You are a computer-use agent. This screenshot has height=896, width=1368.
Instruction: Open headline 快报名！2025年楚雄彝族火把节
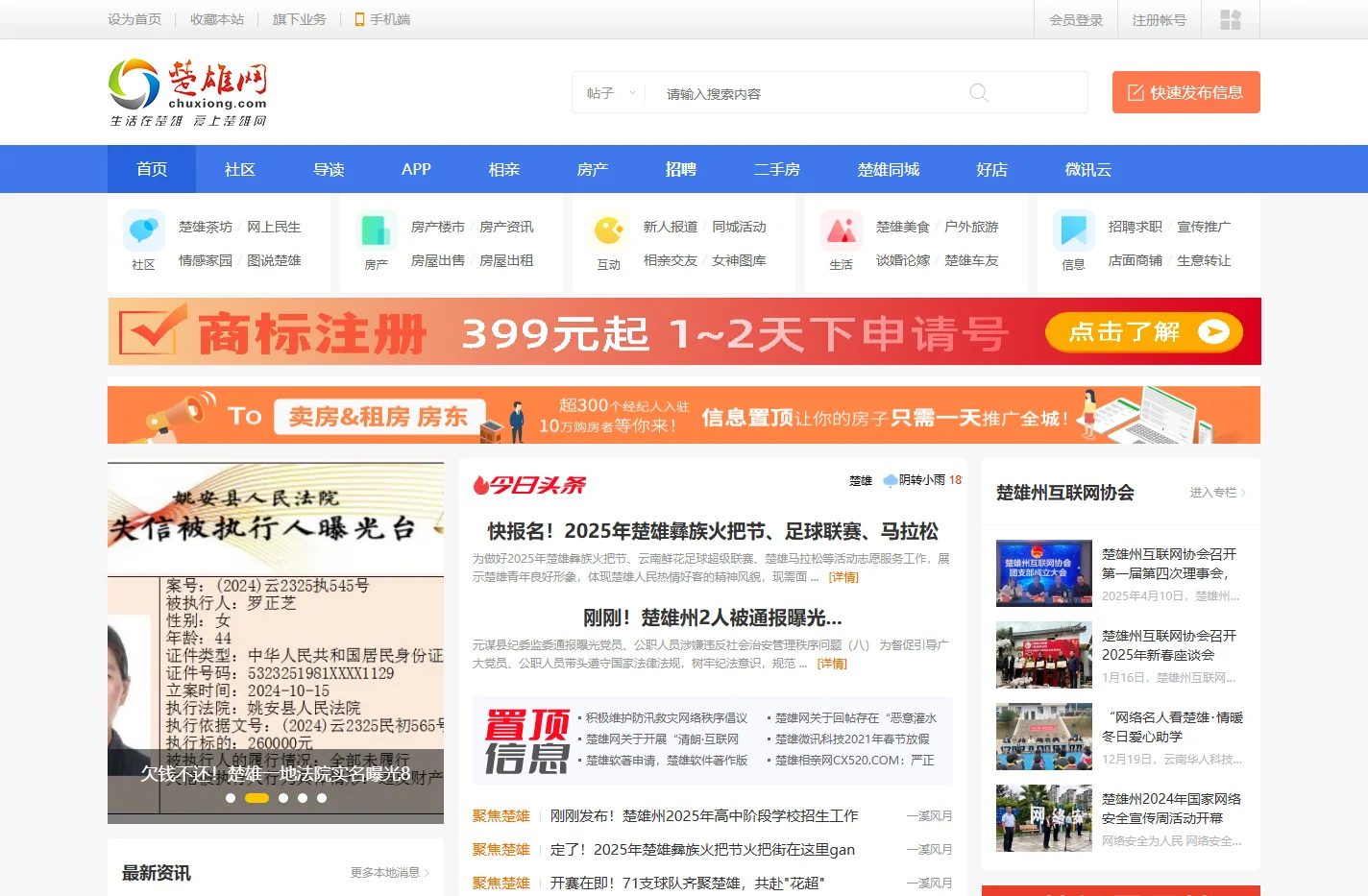713,531
